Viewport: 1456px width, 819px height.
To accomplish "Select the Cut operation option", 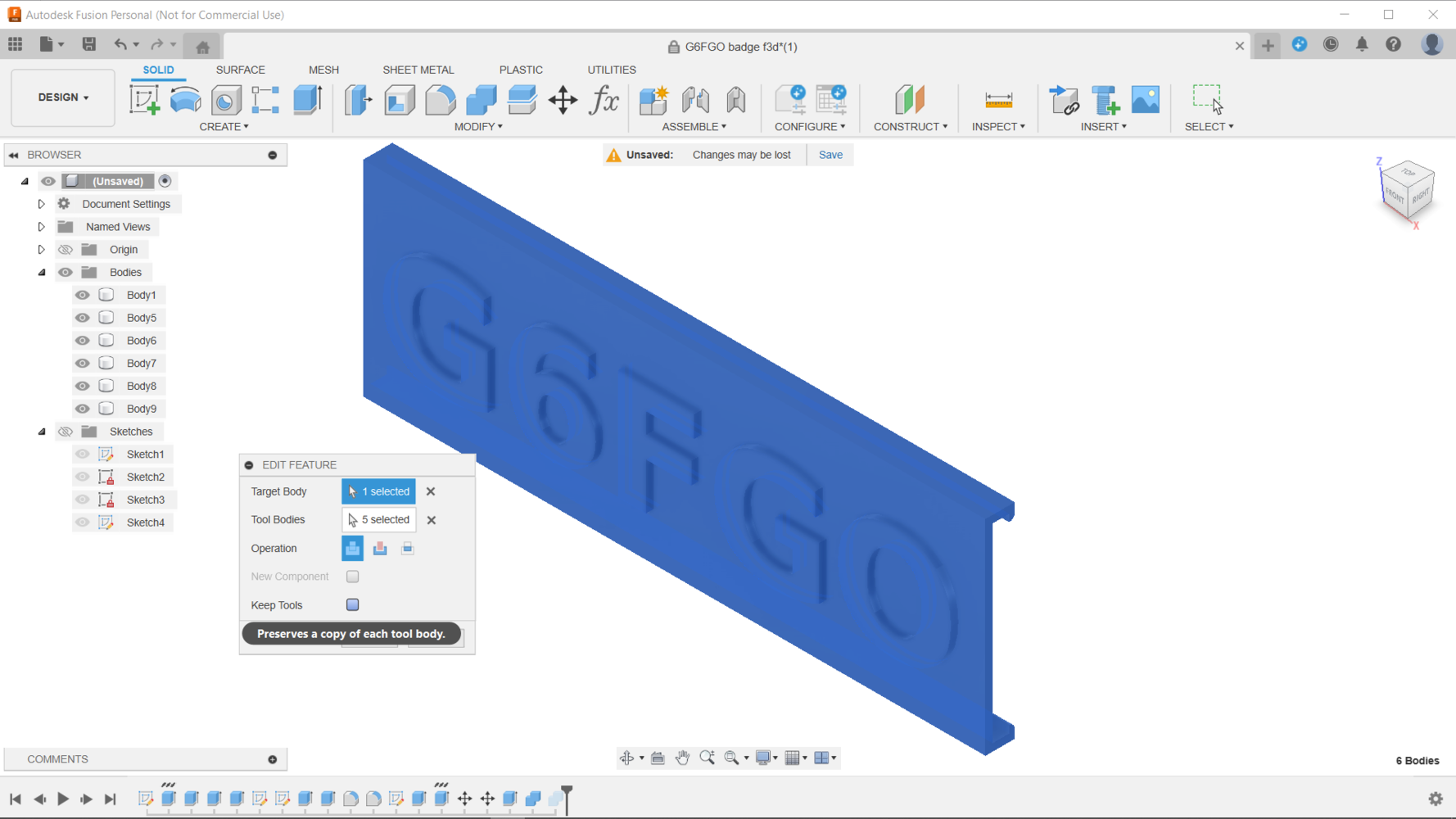I will point(380,548).
